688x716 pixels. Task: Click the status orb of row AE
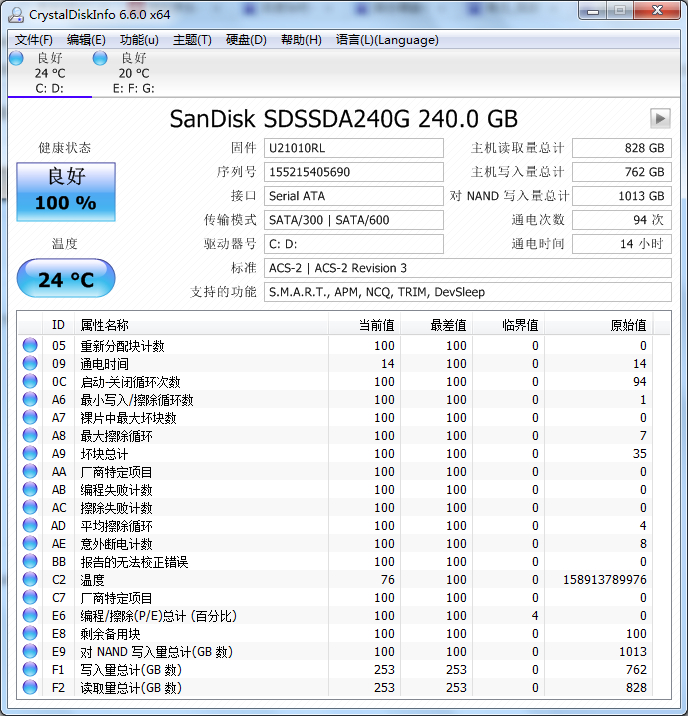coord(30,543)
